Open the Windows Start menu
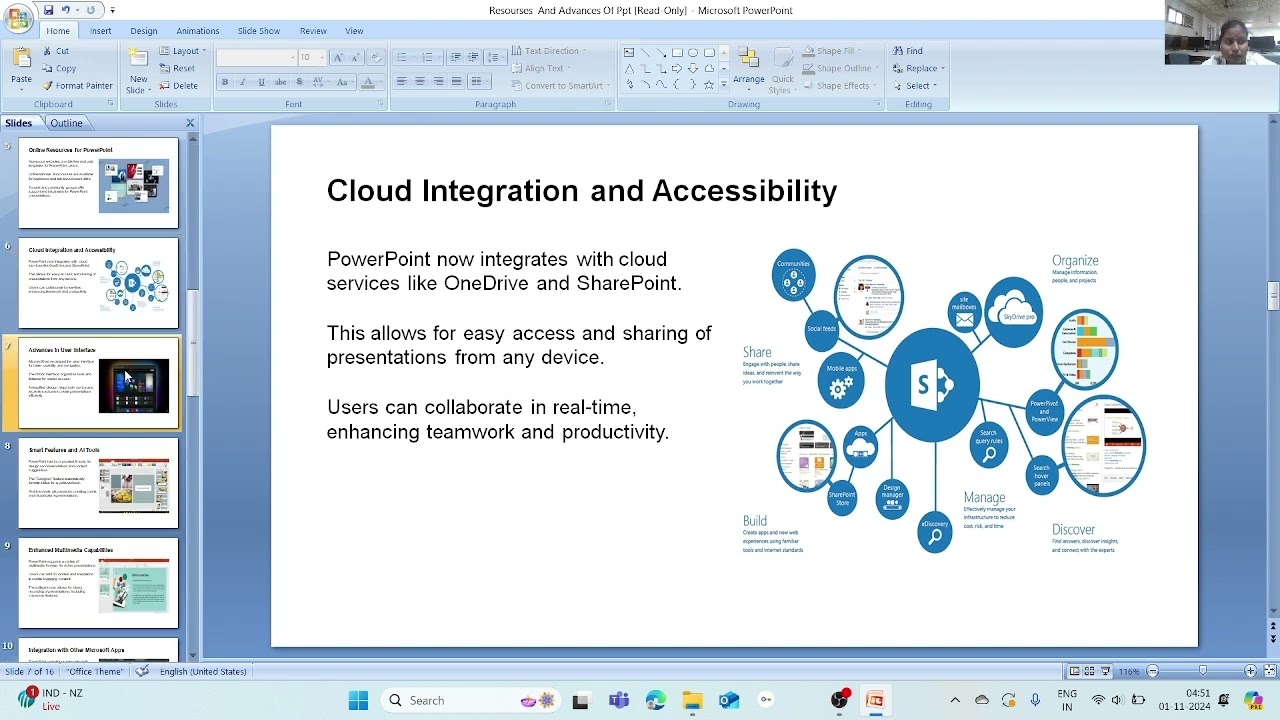 point(358,700)
